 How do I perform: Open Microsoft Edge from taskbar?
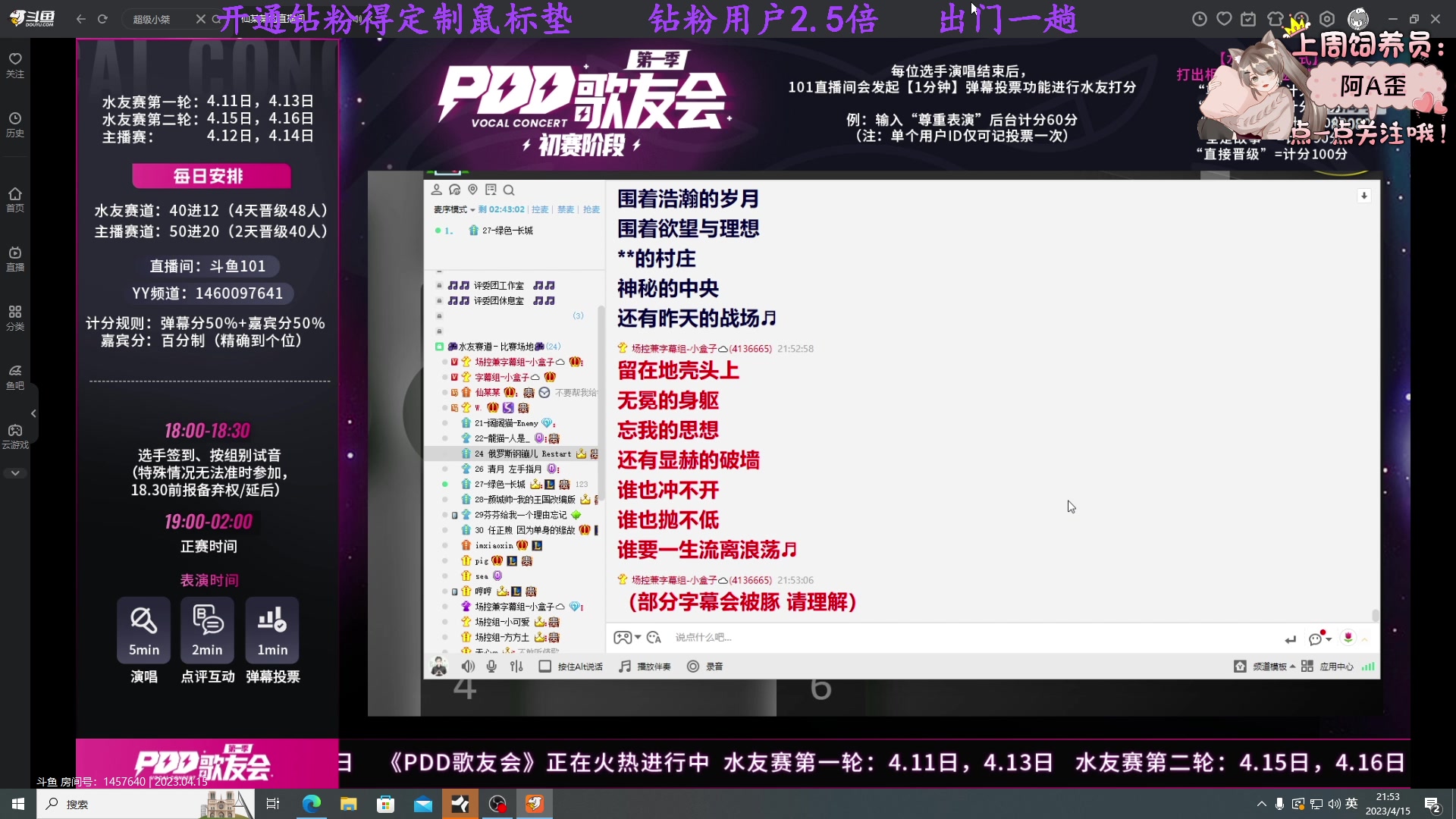(x=311, y=804)
